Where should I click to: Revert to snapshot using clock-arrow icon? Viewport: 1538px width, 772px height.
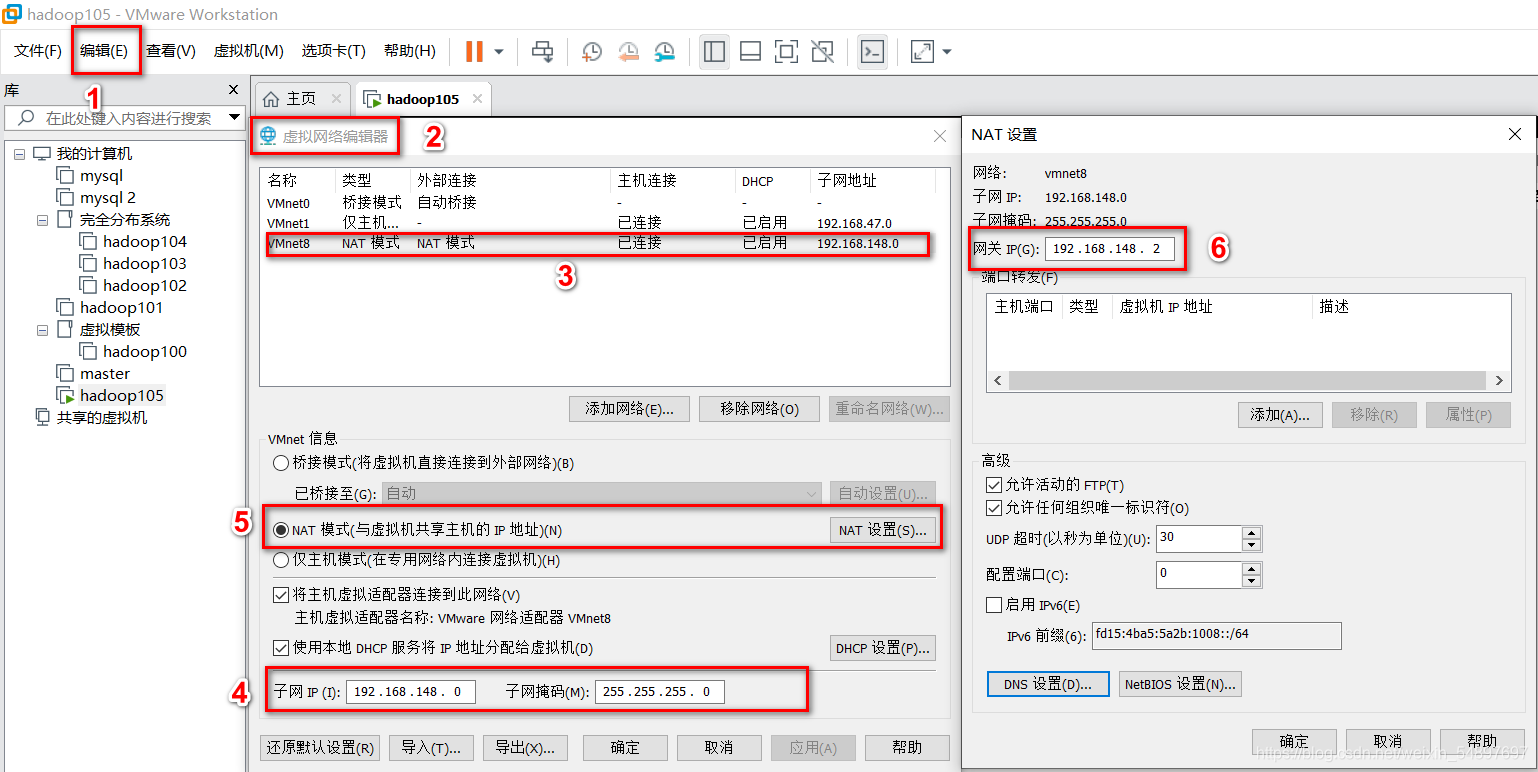[x=628, y=51]
